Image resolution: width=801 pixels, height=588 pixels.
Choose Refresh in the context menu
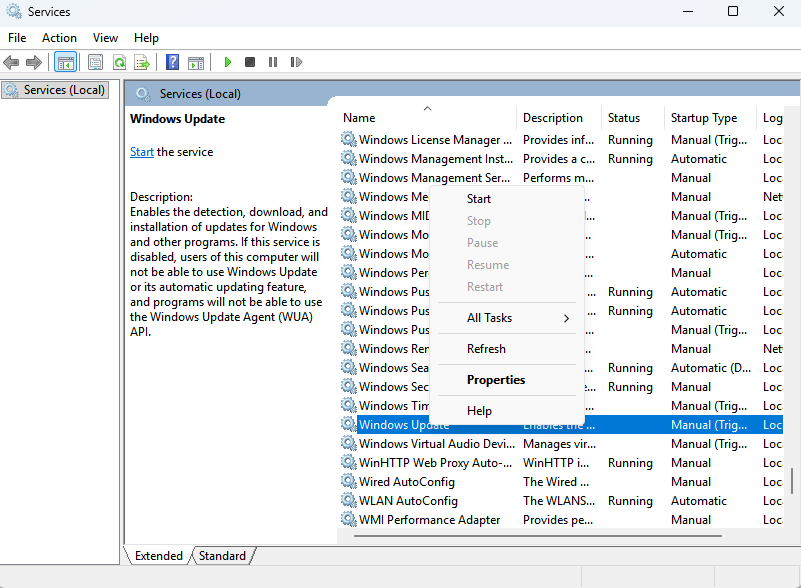tap(486, 349)
